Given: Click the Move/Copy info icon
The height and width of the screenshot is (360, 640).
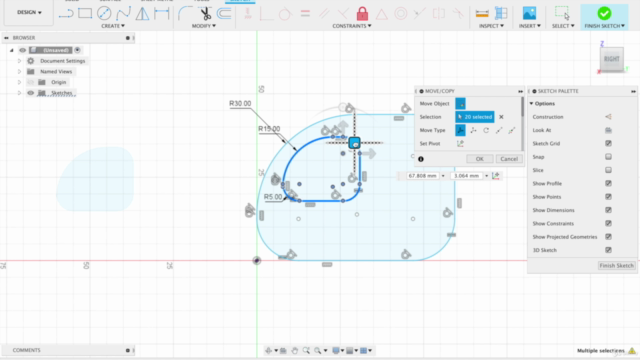Looking at the screenshot, I should [x=421, y=159].
